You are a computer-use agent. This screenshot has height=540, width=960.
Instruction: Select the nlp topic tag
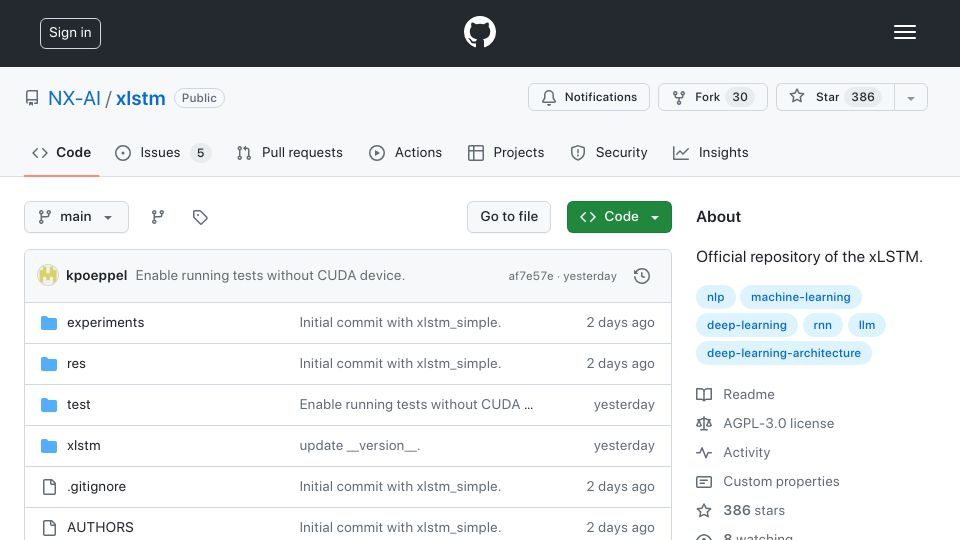(715, 297)
